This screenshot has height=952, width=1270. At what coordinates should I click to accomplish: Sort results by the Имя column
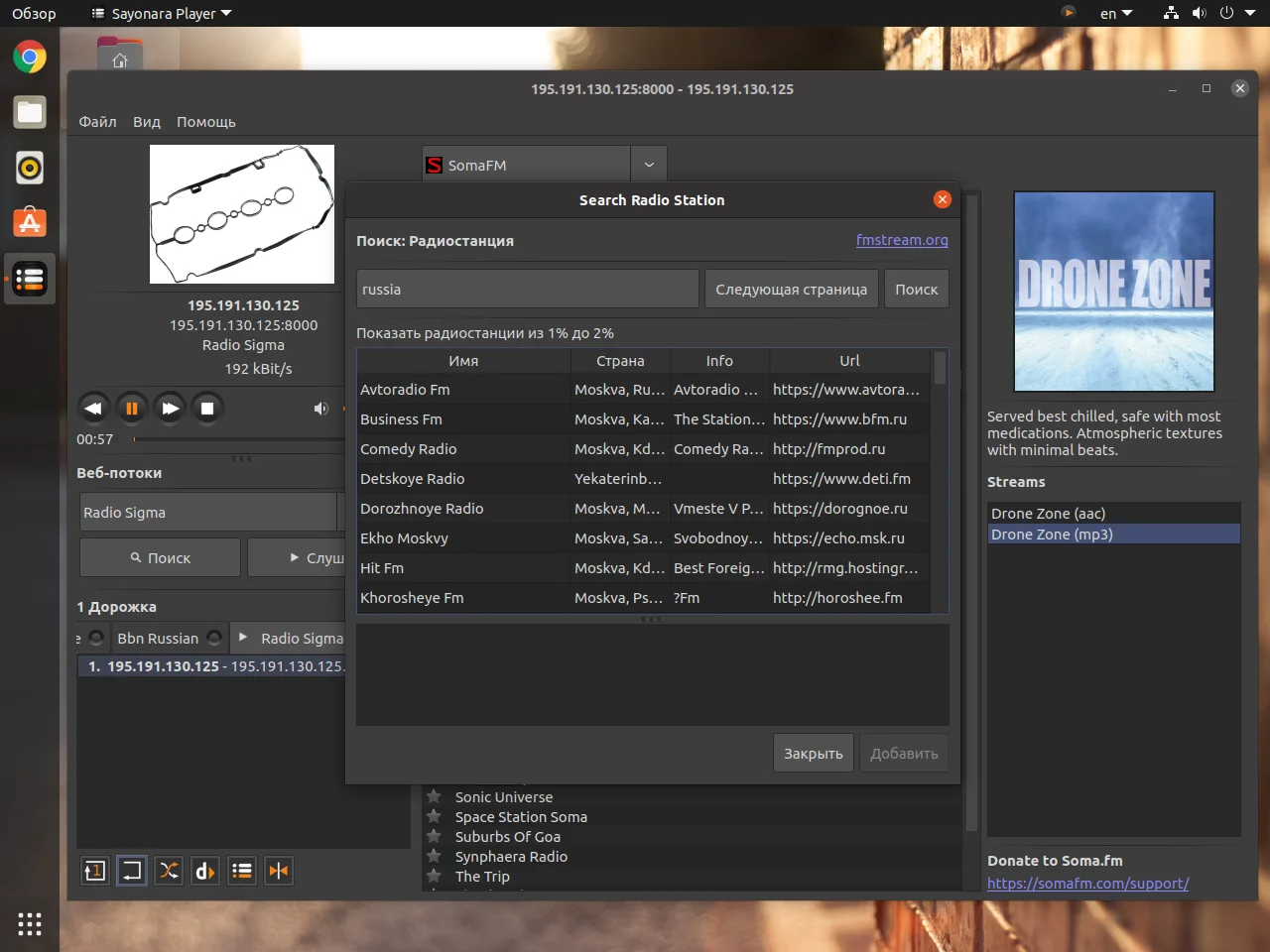point(463,361)
